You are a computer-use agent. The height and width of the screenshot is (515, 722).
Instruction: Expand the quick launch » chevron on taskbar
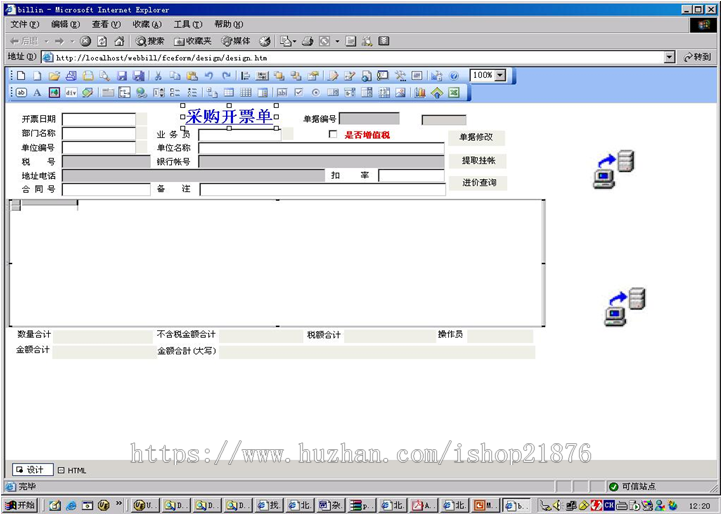coord(119,504)
